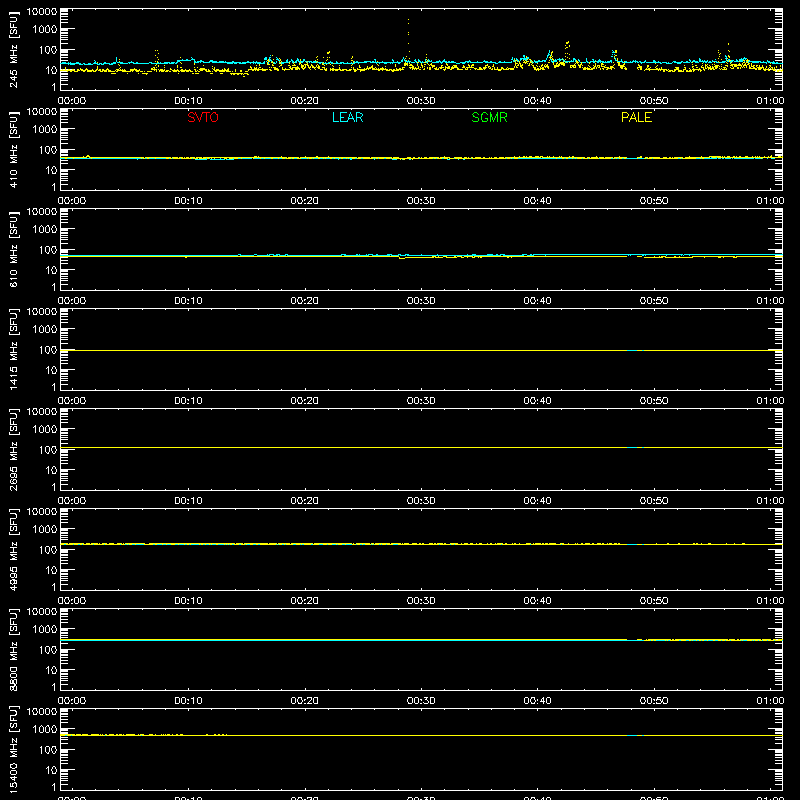Screen dimensions: 800x800
Task: Click 1000 tick value on 2695 MHz axis
Action: point(45,430)
